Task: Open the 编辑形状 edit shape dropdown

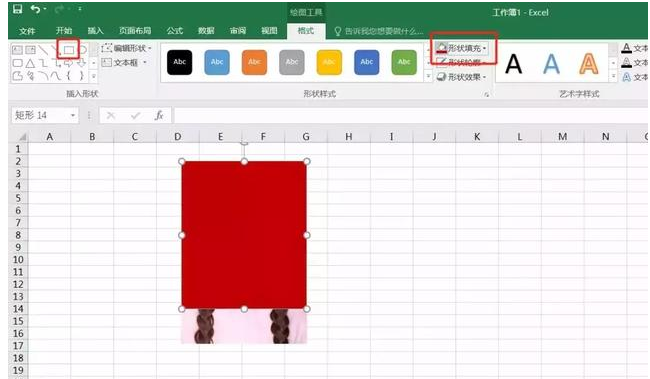Action: 126,49
